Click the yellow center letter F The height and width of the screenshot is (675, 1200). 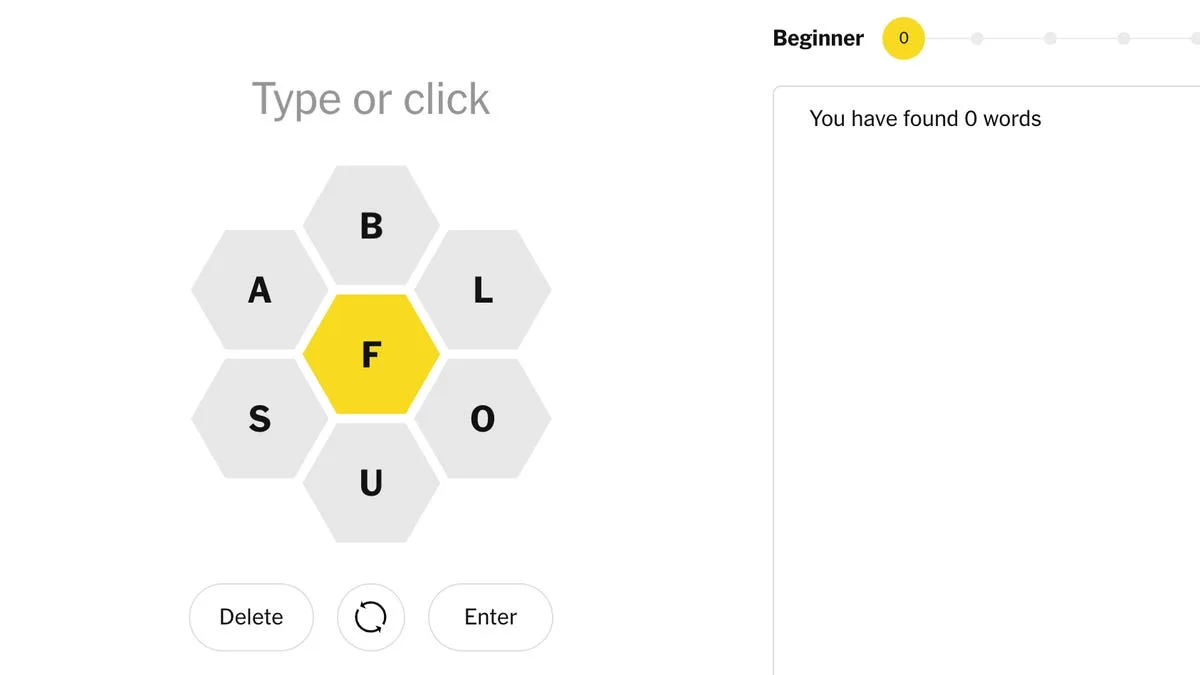371,353
